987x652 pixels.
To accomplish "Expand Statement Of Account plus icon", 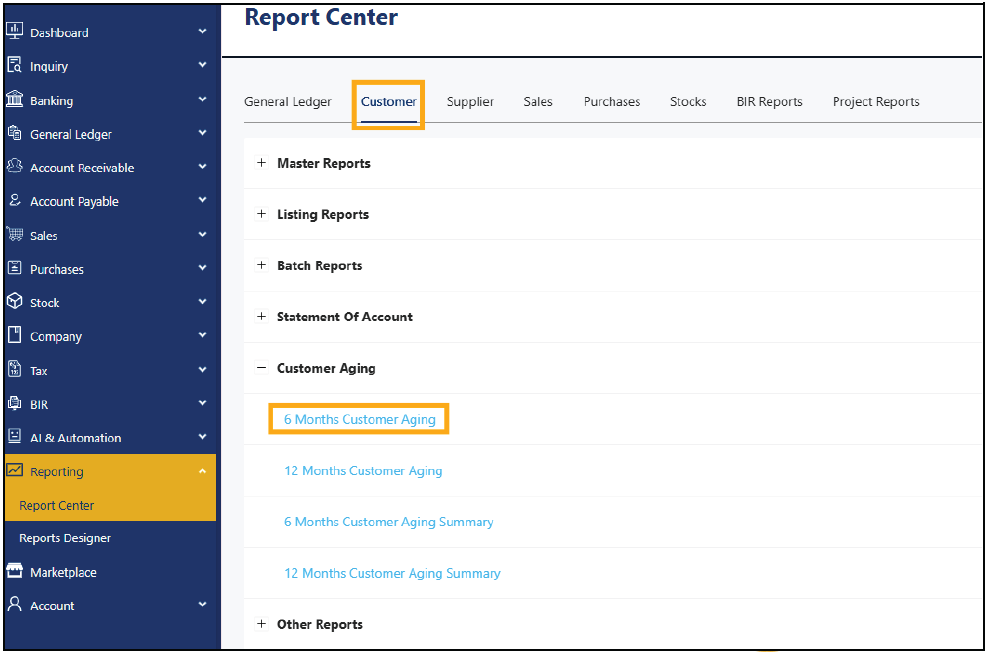I will click(x=261, y=317).
